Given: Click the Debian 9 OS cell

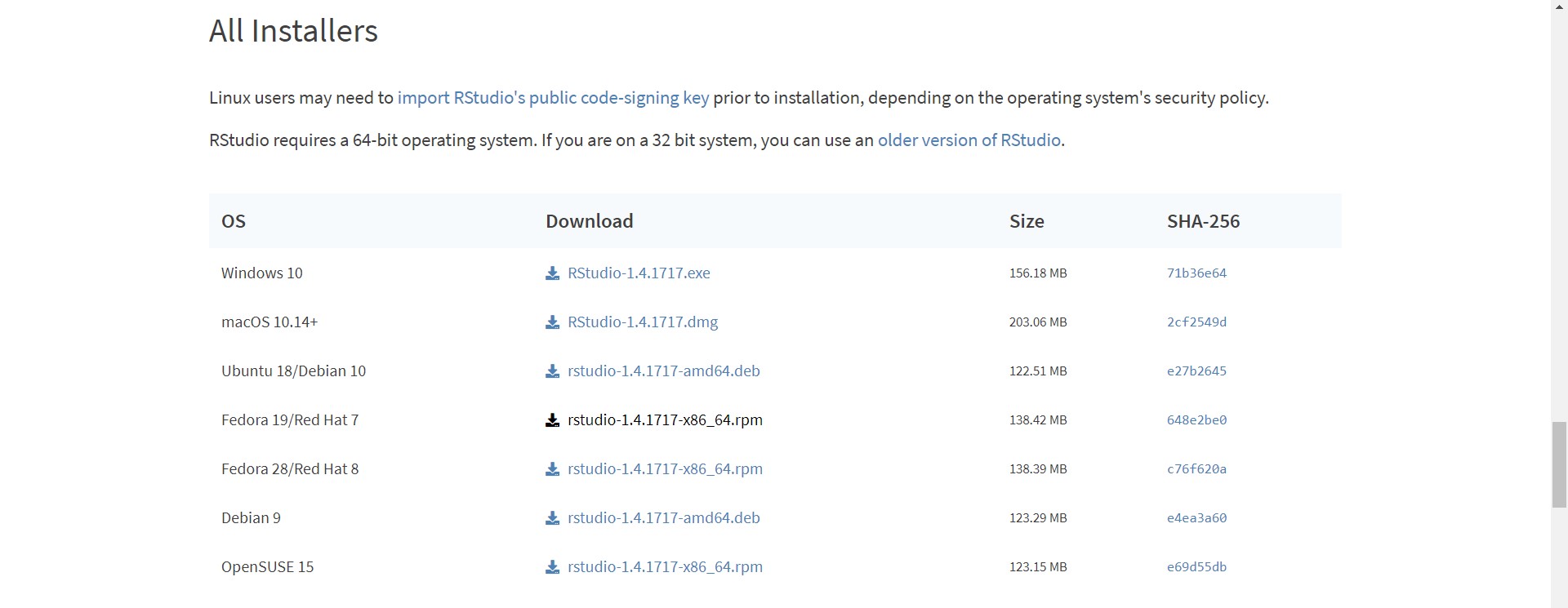Looking at the screenshot, I should click(x=251, y=518).
